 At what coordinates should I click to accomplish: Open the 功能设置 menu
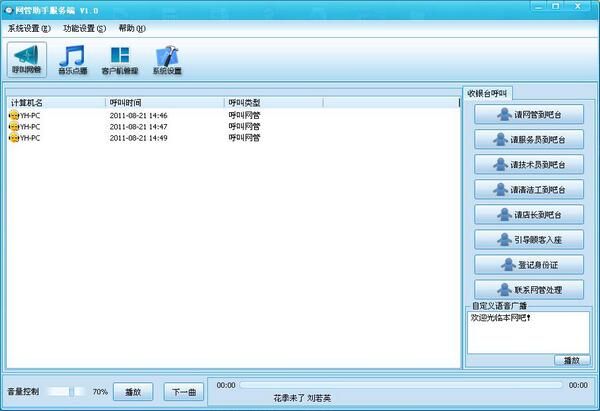pyautogui.click(x=84, y=28)
